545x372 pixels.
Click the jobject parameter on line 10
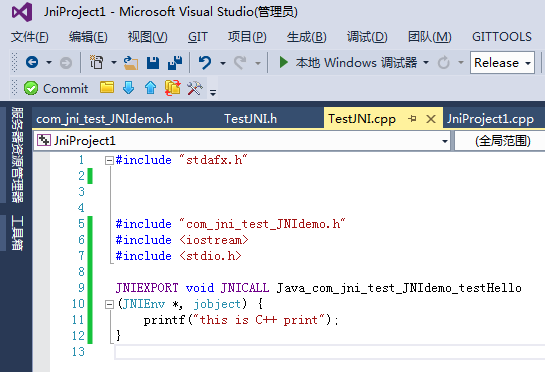coord(217,304)
